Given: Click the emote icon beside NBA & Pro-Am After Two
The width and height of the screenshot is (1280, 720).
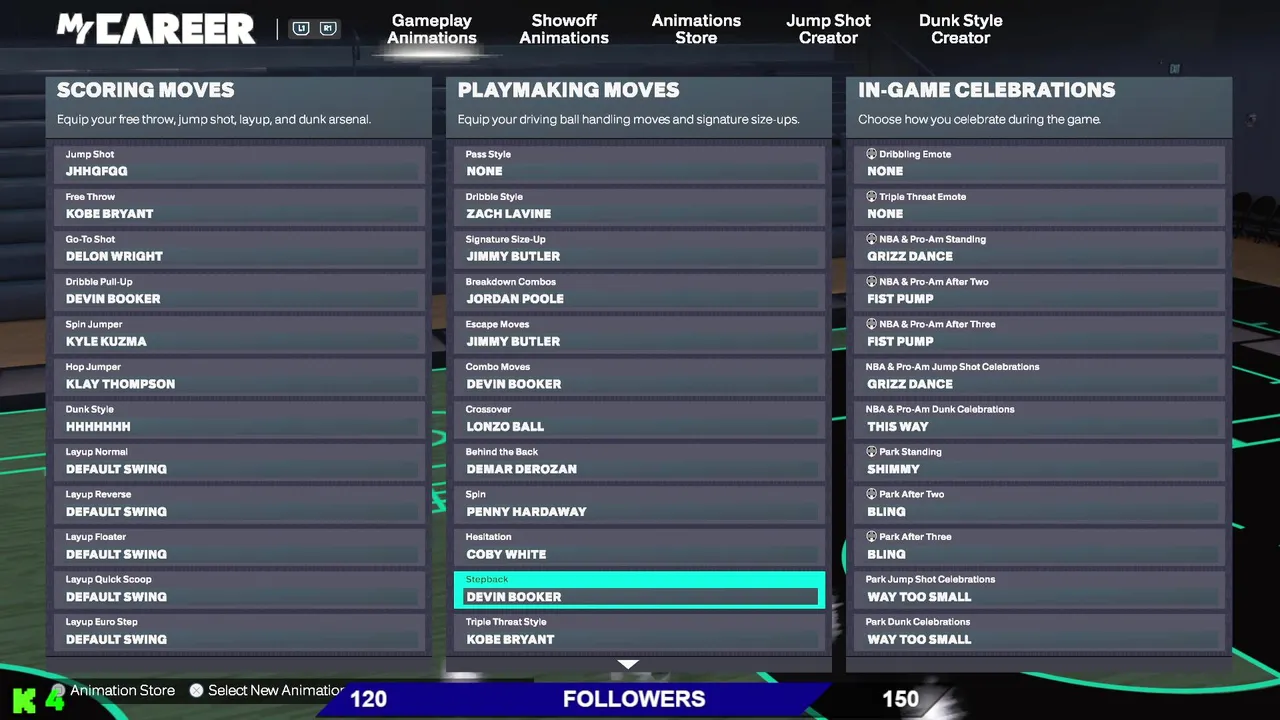Looking at the screenshot, I should tap(871, 282).
